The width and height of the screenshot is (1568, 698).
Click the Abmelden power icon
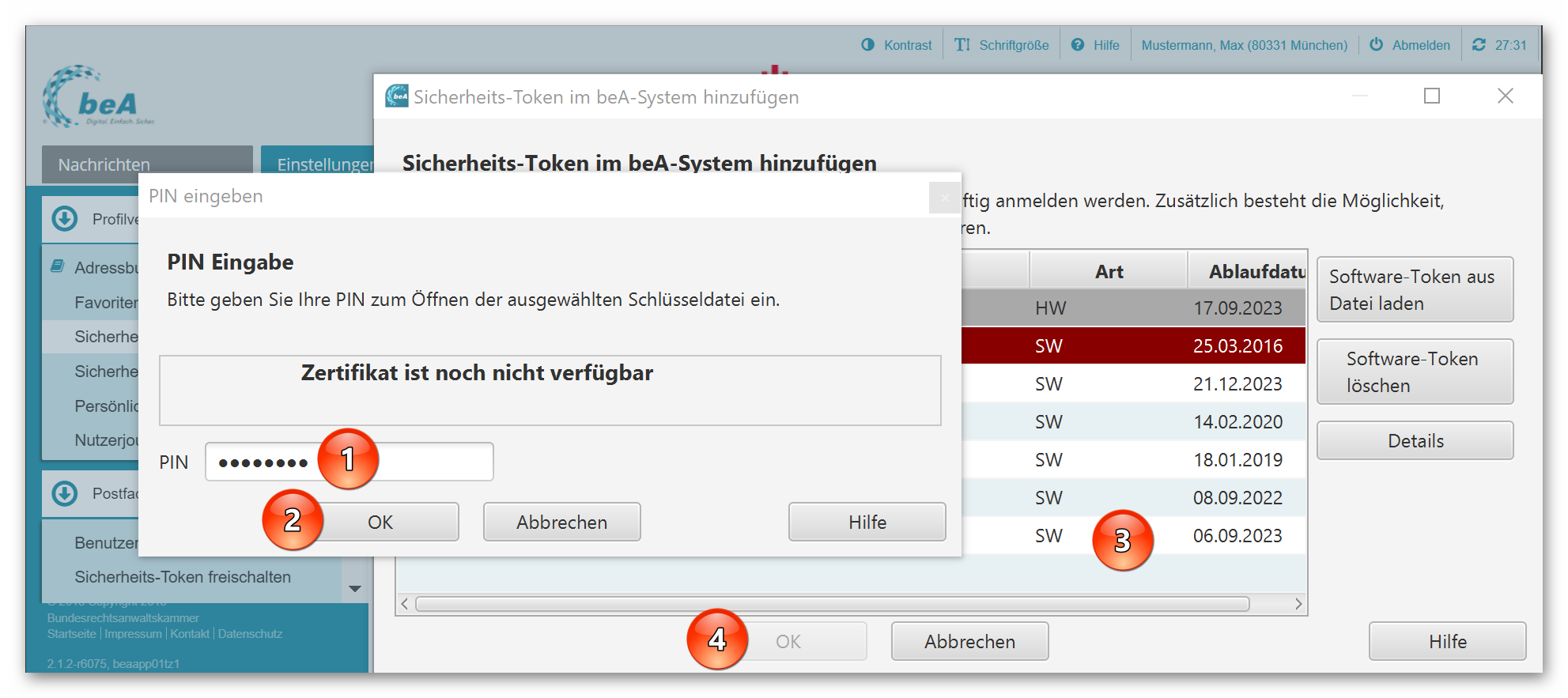[1376, 45]
